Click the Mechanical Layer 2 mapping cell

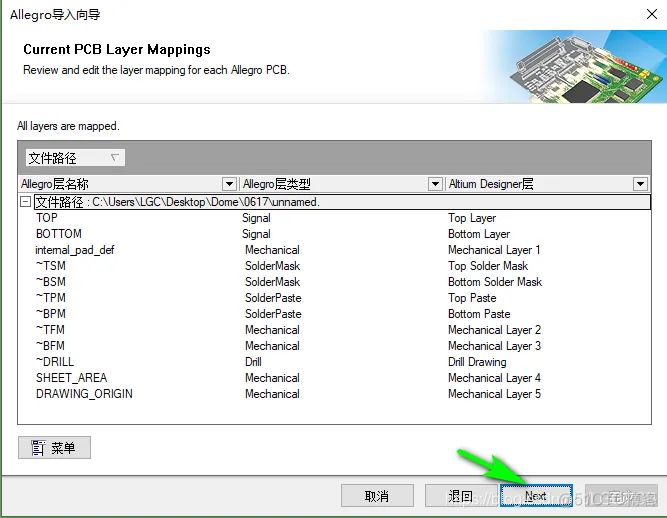coord(494,330)
